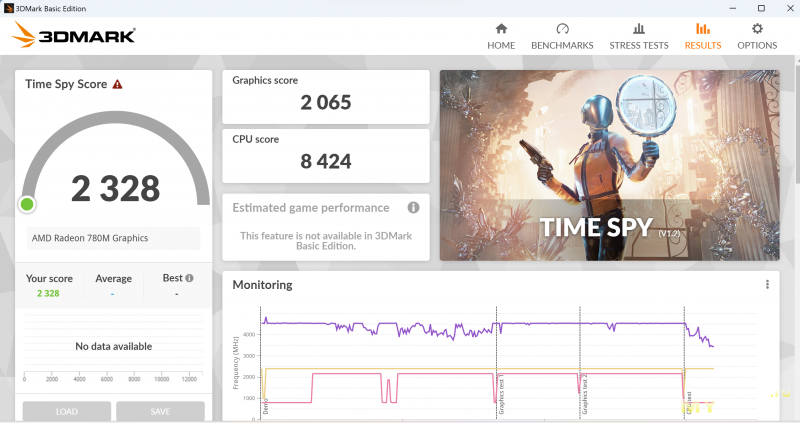This screenshot has width=800, height=423.
Task: Click the No data available text
Action: (x=114, y=346)
